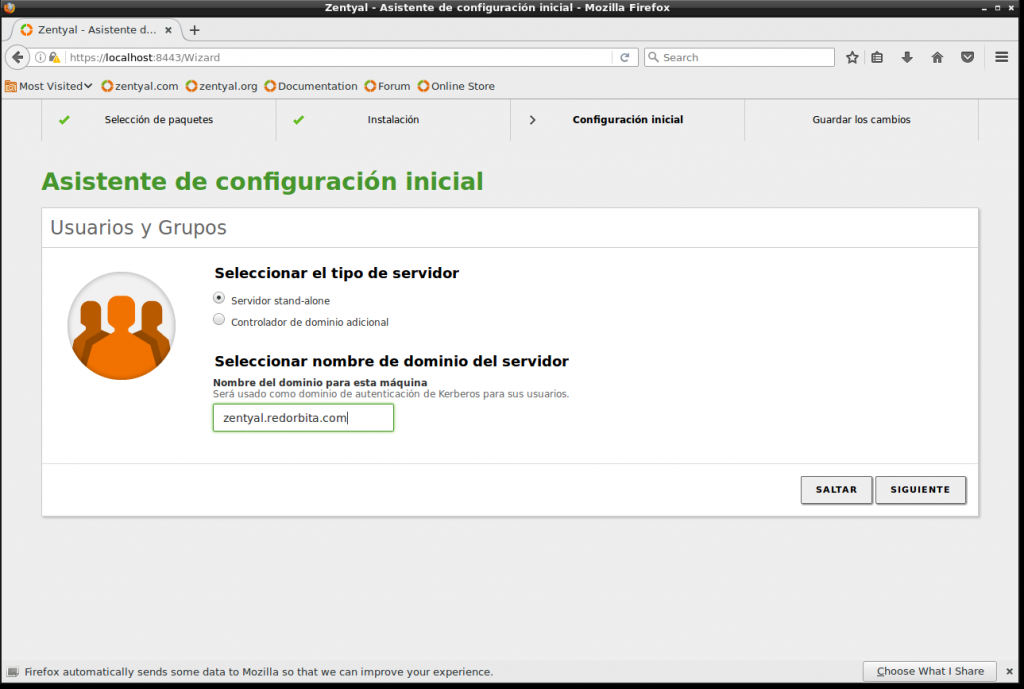The height and width of the screenshot is (689, 1024).
Task: Go to Firefox Home icon
Action: (x=937, y=58)
